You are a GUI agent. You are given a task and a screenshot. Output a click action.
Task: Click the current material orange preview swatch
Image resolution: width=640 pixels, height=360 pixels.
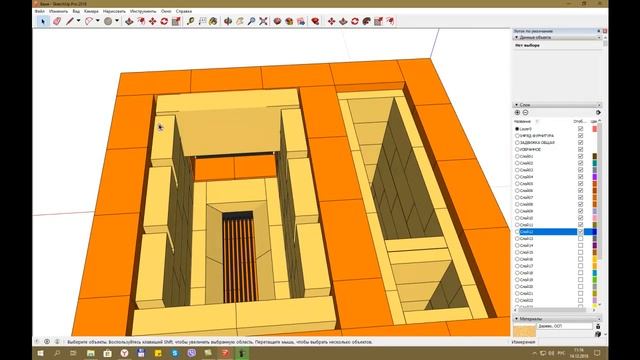pos(524,330)
